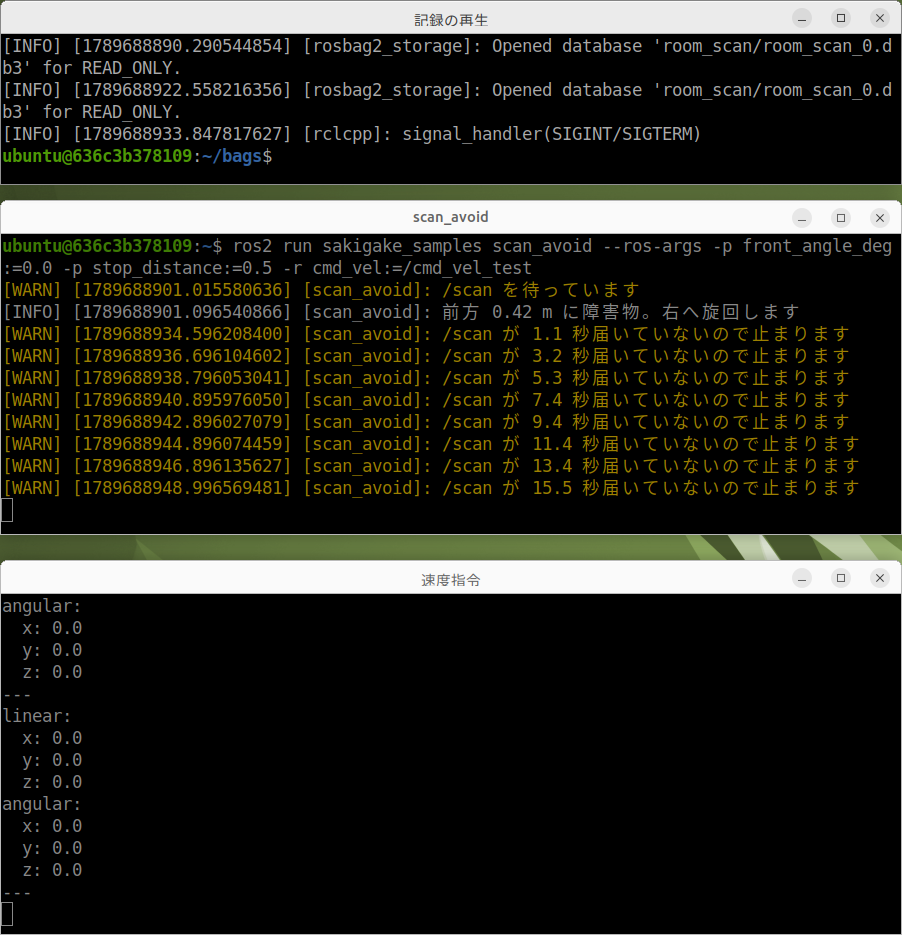The height and width of the screenshot is (935, 902).
Task: Click the log line timestamped 1789688922.558216356
Action: 447,101
